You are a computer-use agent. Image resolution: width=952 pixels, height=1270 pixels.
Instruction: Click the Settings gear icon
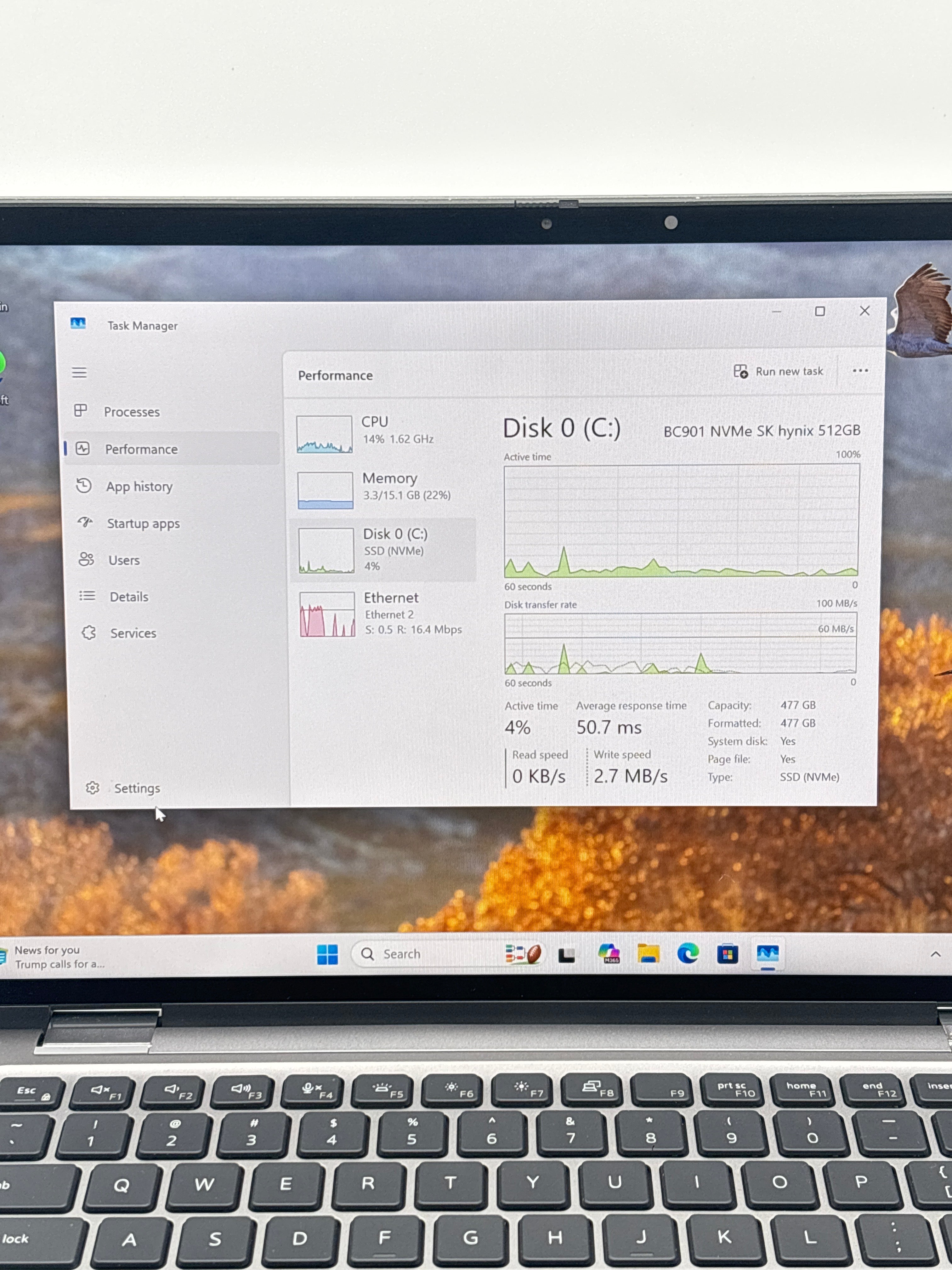[92, 788]
